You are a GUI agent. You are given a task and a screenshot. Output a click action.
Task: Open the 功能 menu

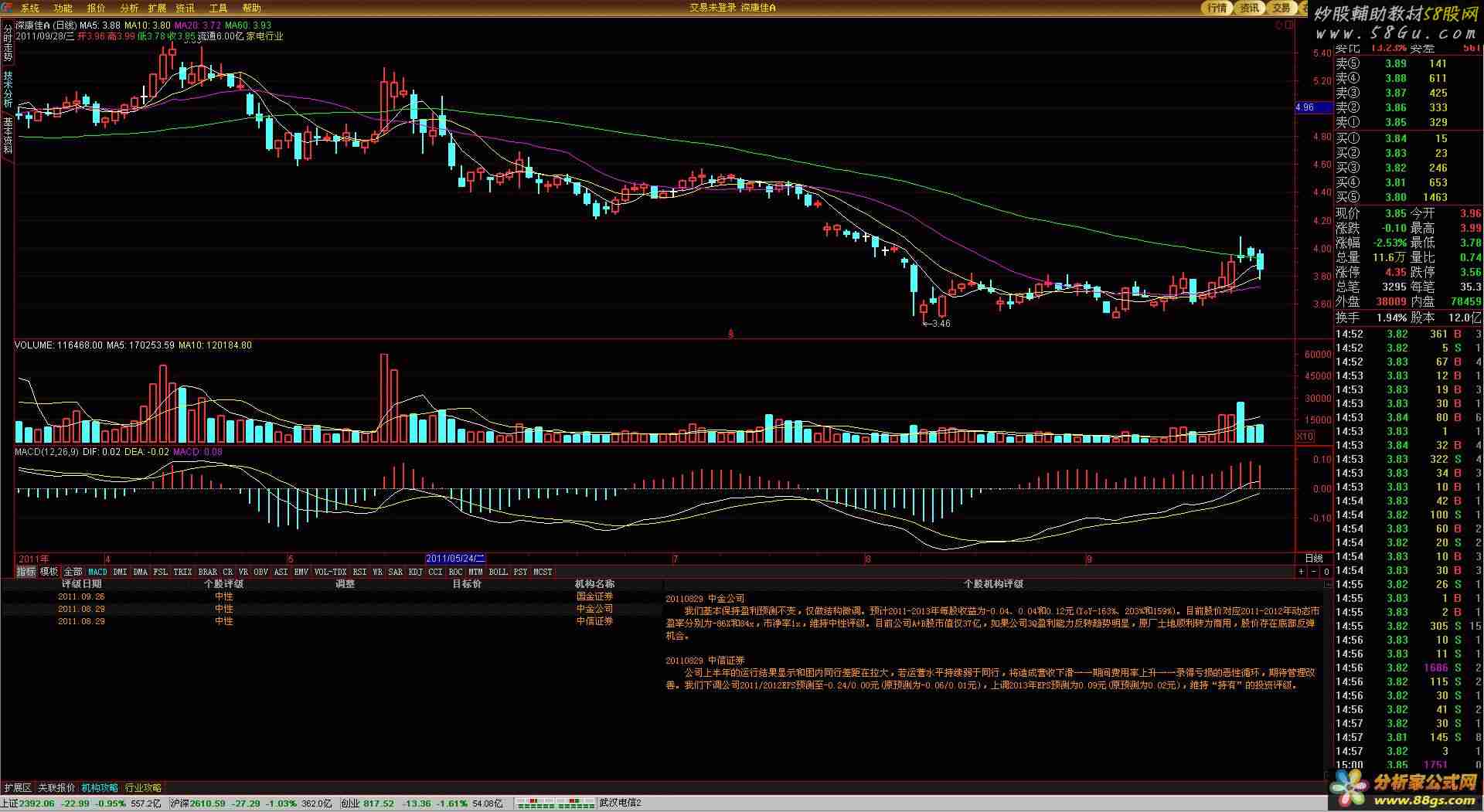pyautogui.click(x=63, y=8)
